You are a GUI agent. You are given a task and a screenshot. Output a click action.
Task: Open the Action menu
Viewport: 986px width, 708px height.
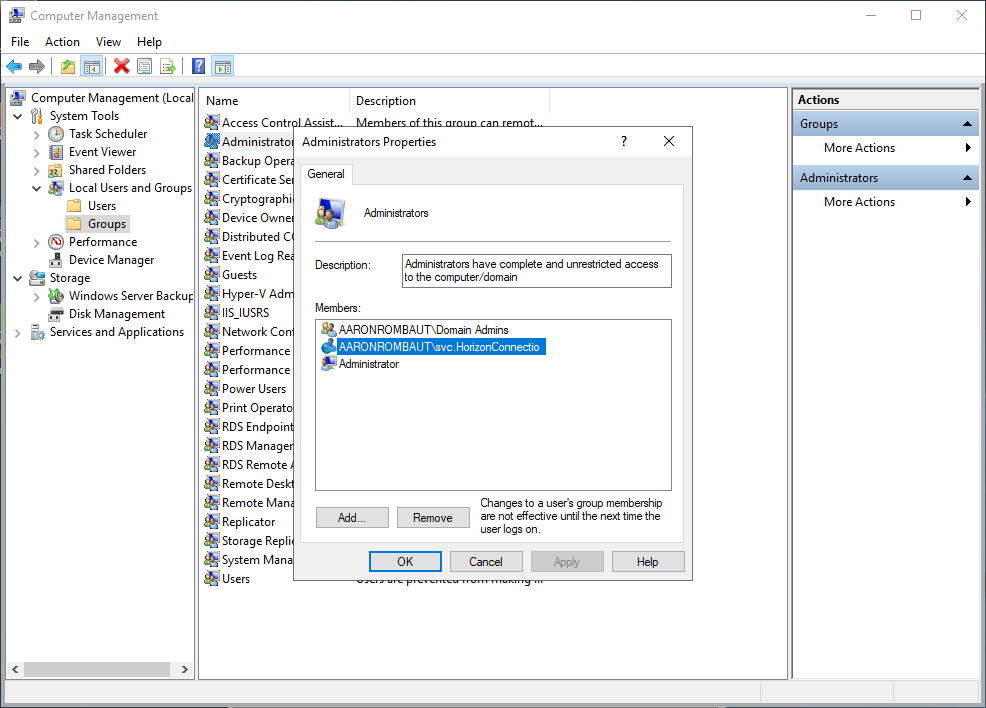click(x=62, y=42)
